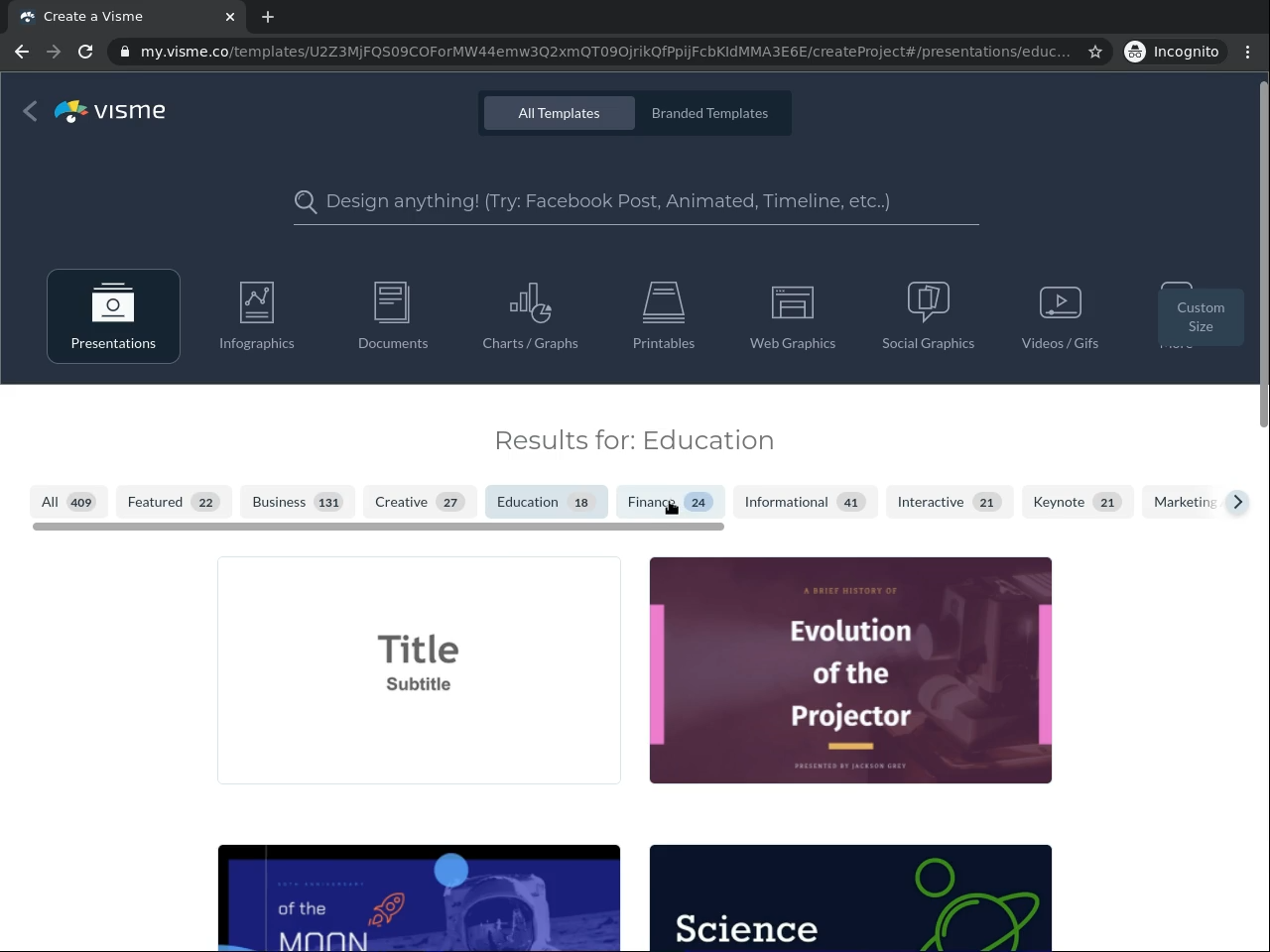Filter by Business templates
The width and height of the screenshot is (1270, 952).
(297, 502)
